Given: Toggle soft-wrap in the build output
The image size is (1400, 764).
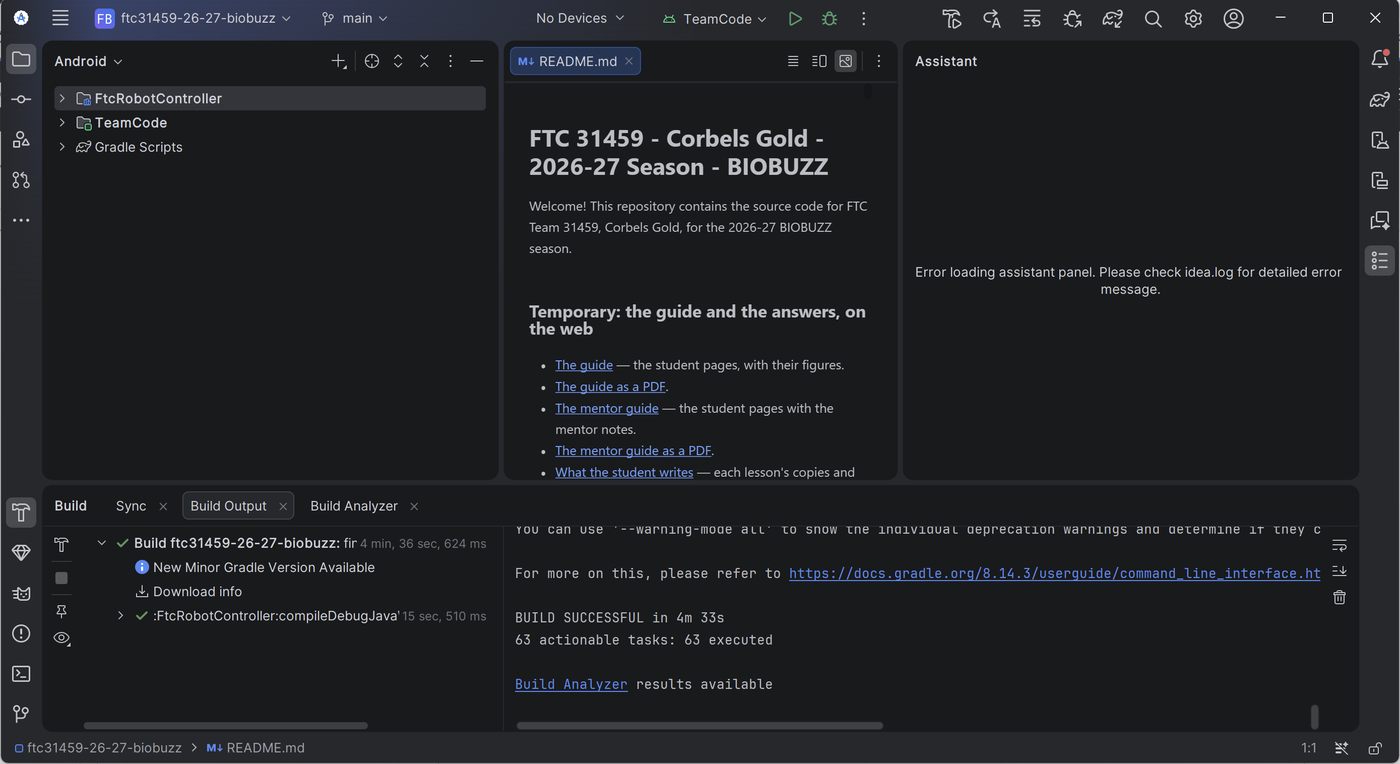Looking at the screenshot, I should (1340, 545).
